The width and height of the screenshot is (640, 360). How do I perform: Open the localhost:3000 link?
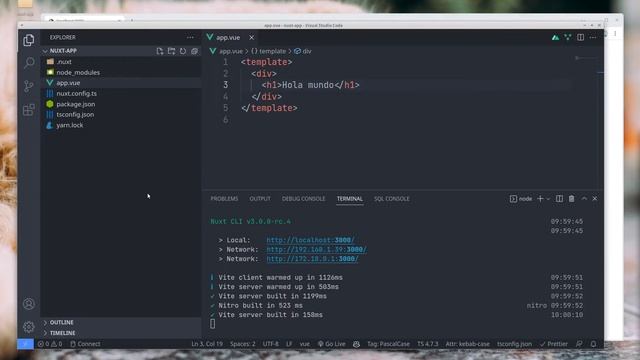[x=310, y=240]
